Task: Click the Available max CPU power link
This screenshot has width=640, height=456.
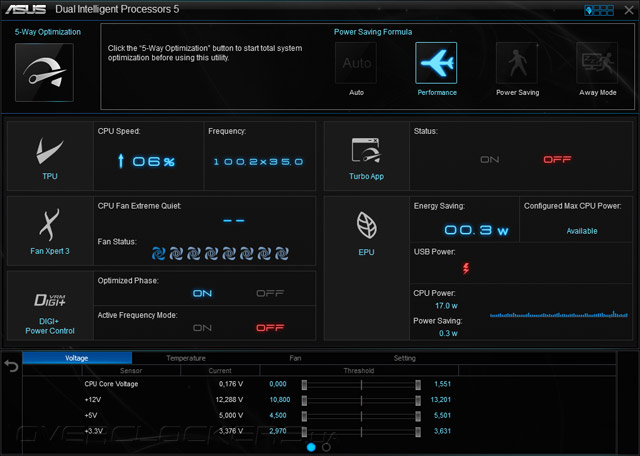Action: [582, 231]
